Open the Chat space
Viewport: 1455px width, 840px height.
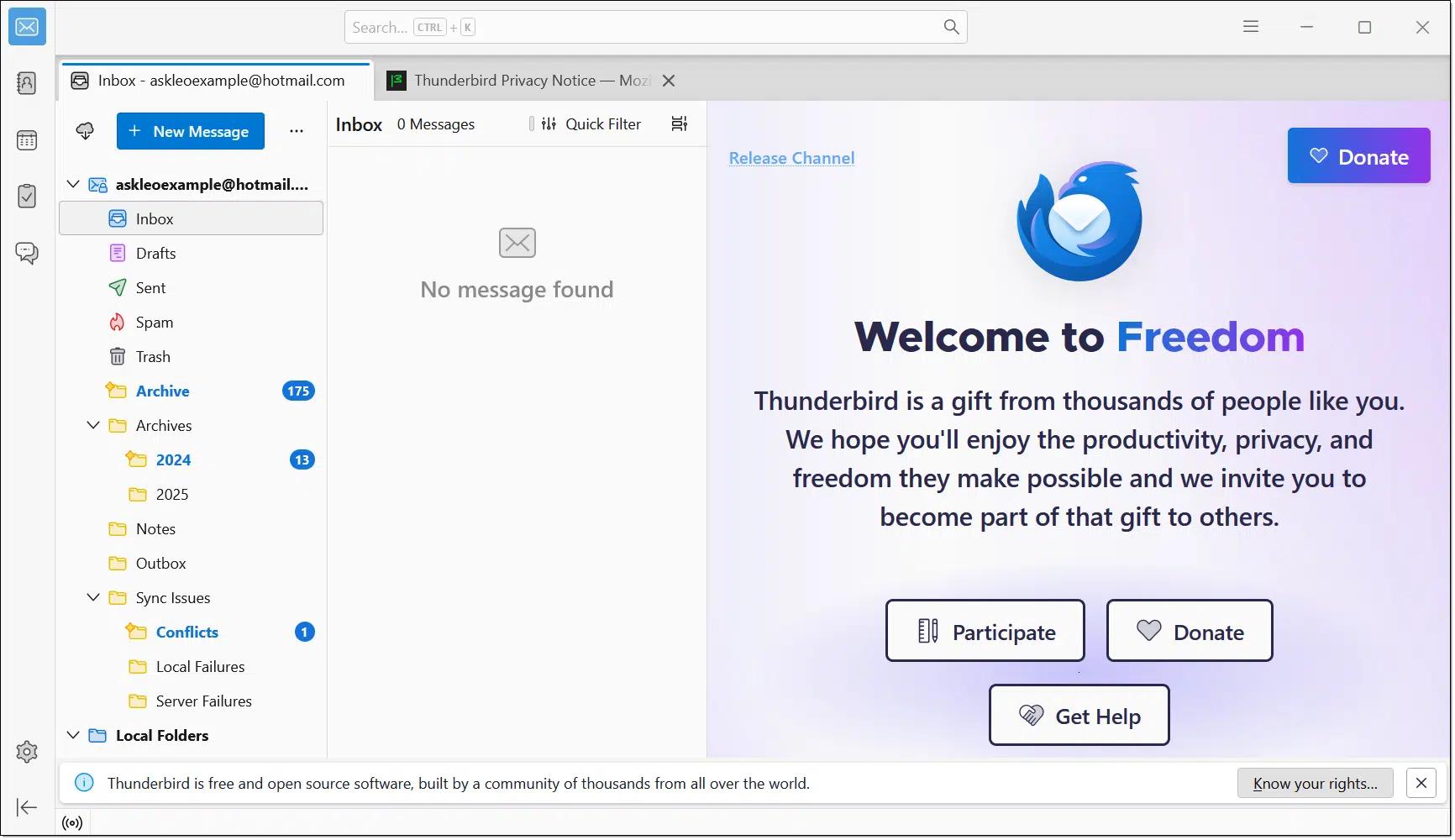pos(27,253)
